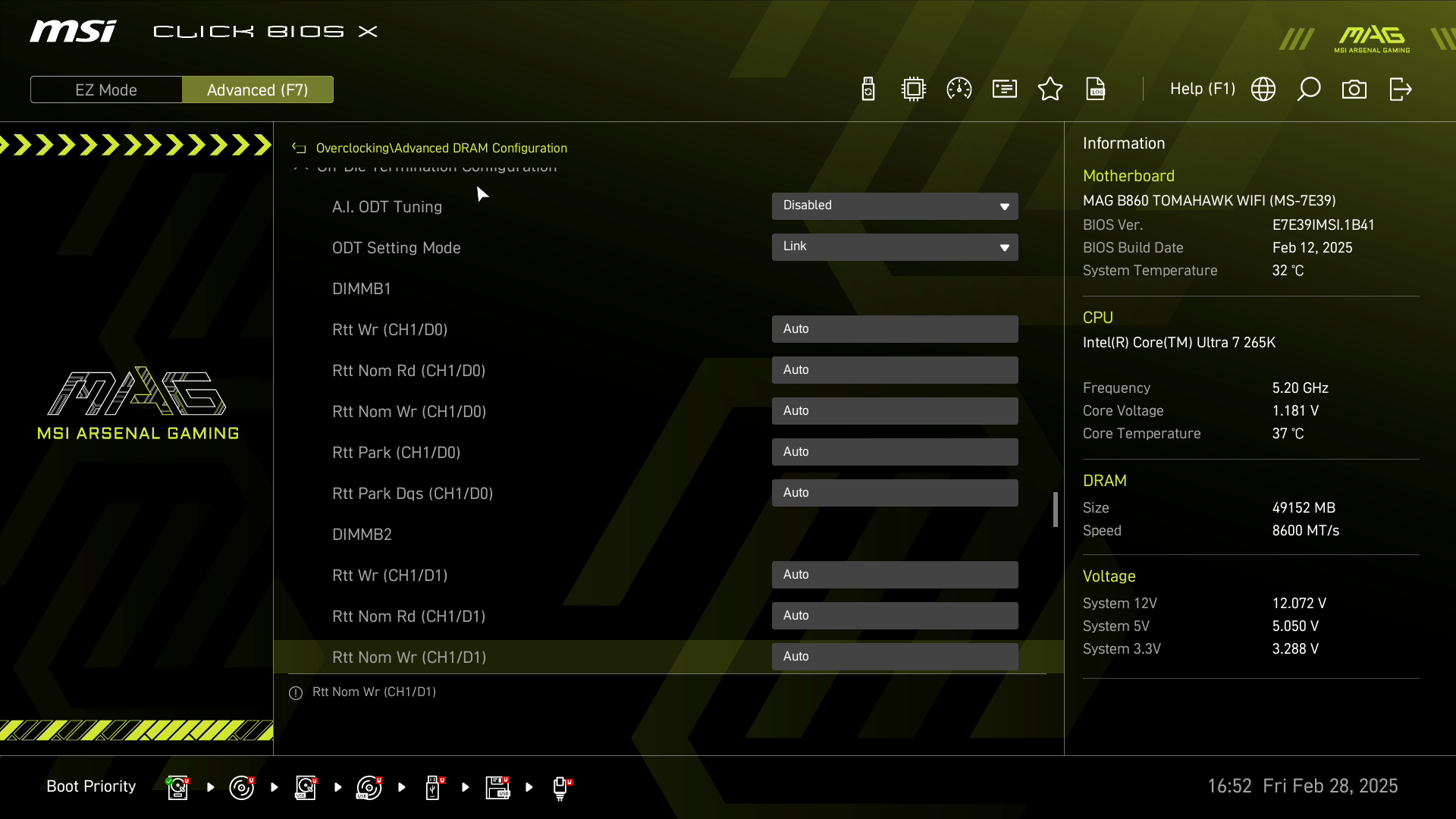Viewport: 1456px width, 819px height.
Task: Take screenshot with camera icon
Action: click(x=1354, y=89)
